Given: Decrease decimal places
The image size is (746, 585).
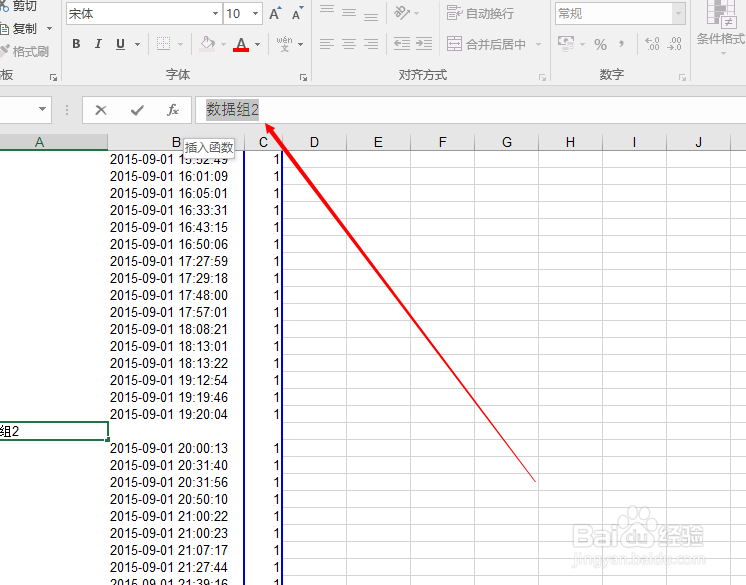Looking at the screenshot, I should 675,44.
